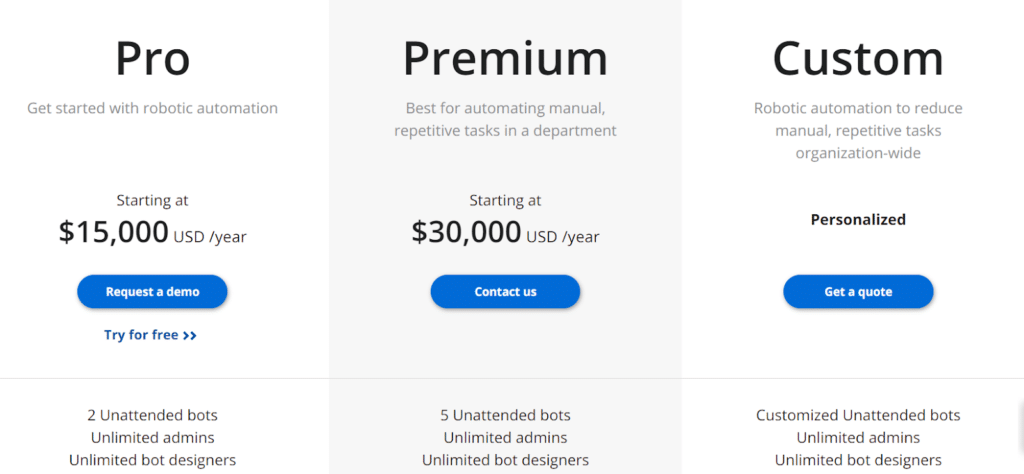Select the Pro plan heading
Screen dimensions: 1024x474
152,58
